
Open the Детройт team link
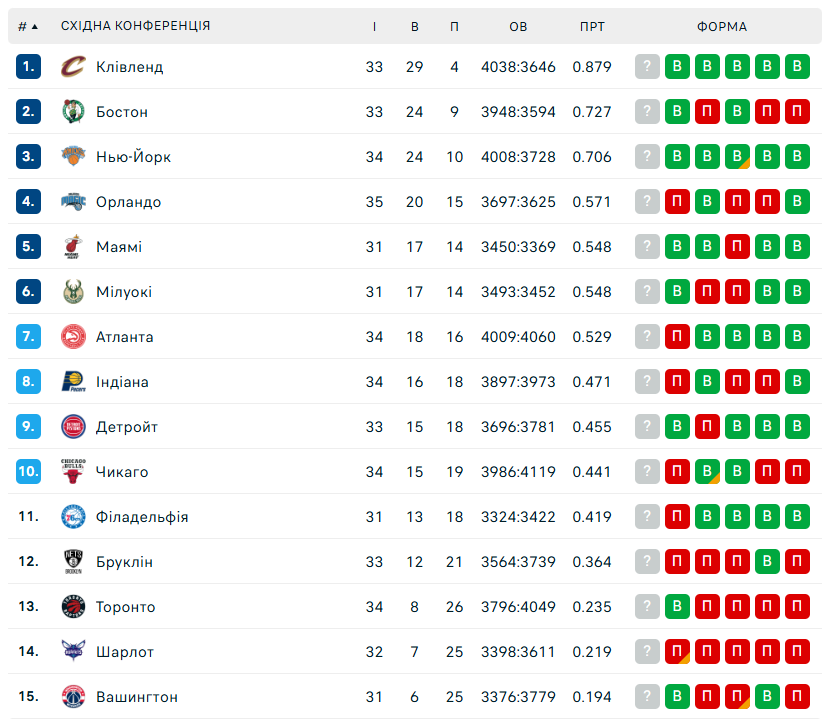coord(127,427)
